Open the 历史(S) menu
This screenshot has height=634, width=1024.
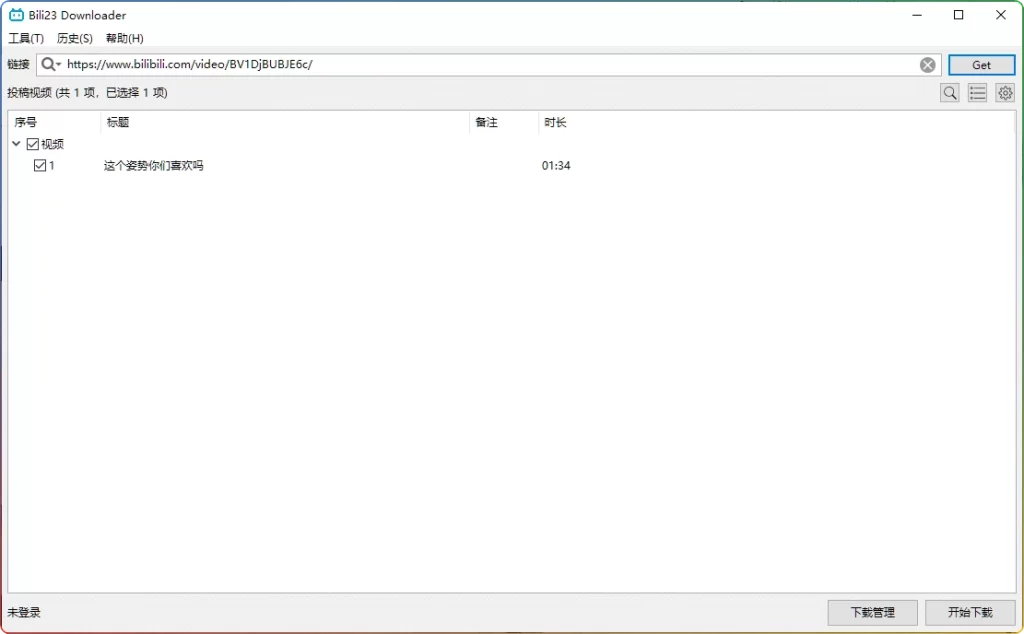coord(72,38)
